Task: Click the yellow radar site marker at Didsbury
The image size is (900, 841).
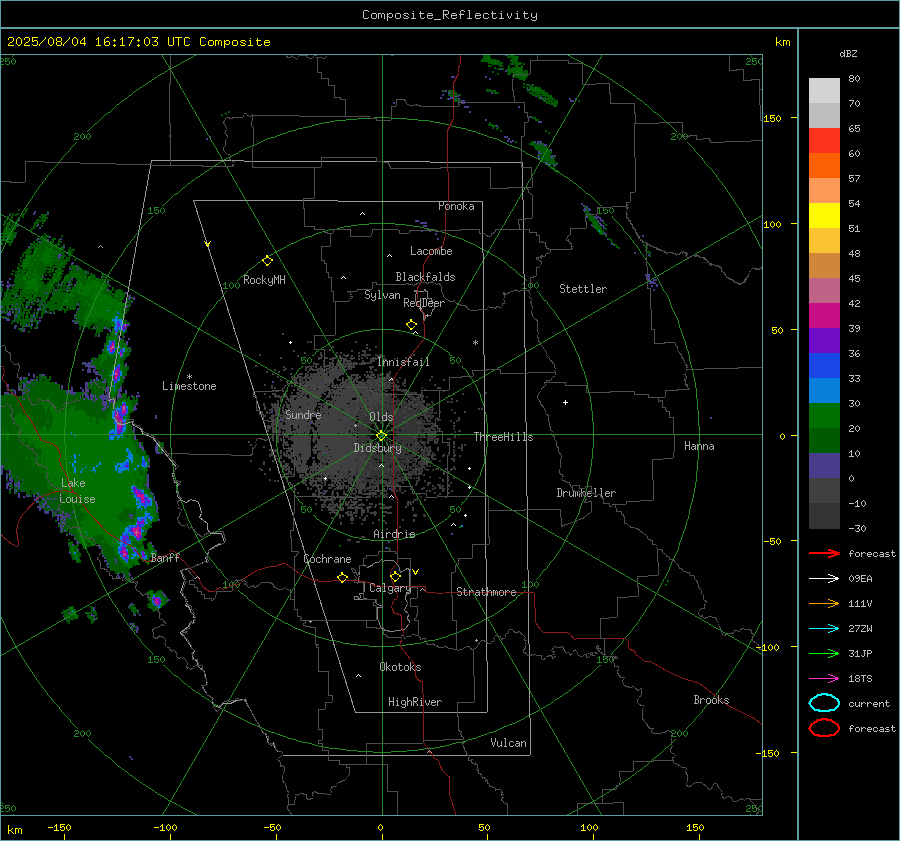Action: click(x=382, y=436)
